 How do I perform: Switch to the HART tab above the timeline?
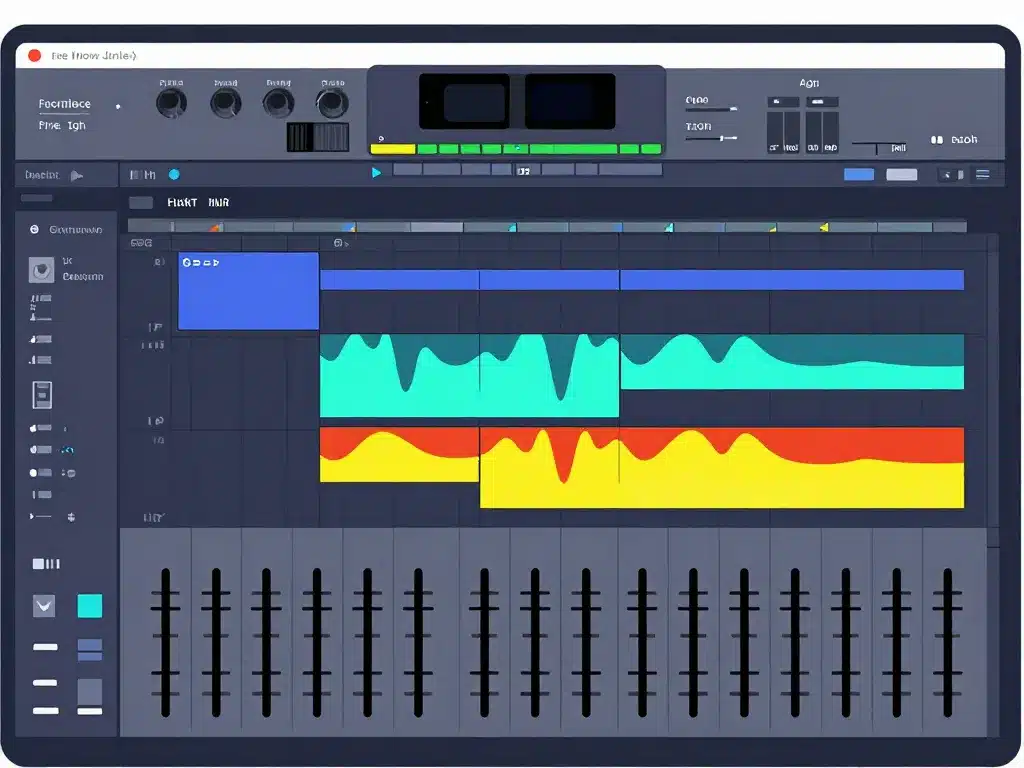183,201
